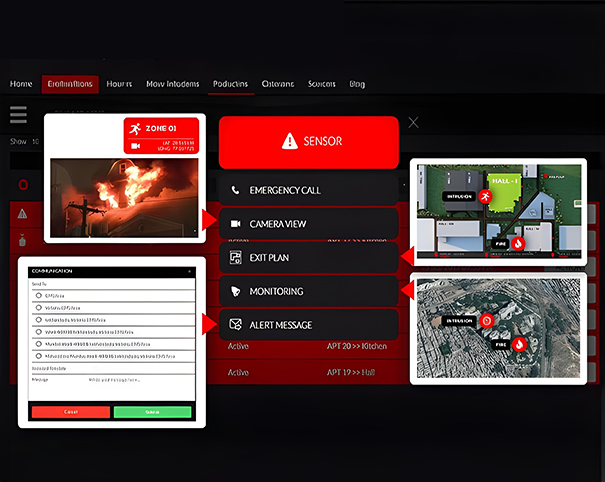Click the Monitoring icon in the menu

[235, 291]
